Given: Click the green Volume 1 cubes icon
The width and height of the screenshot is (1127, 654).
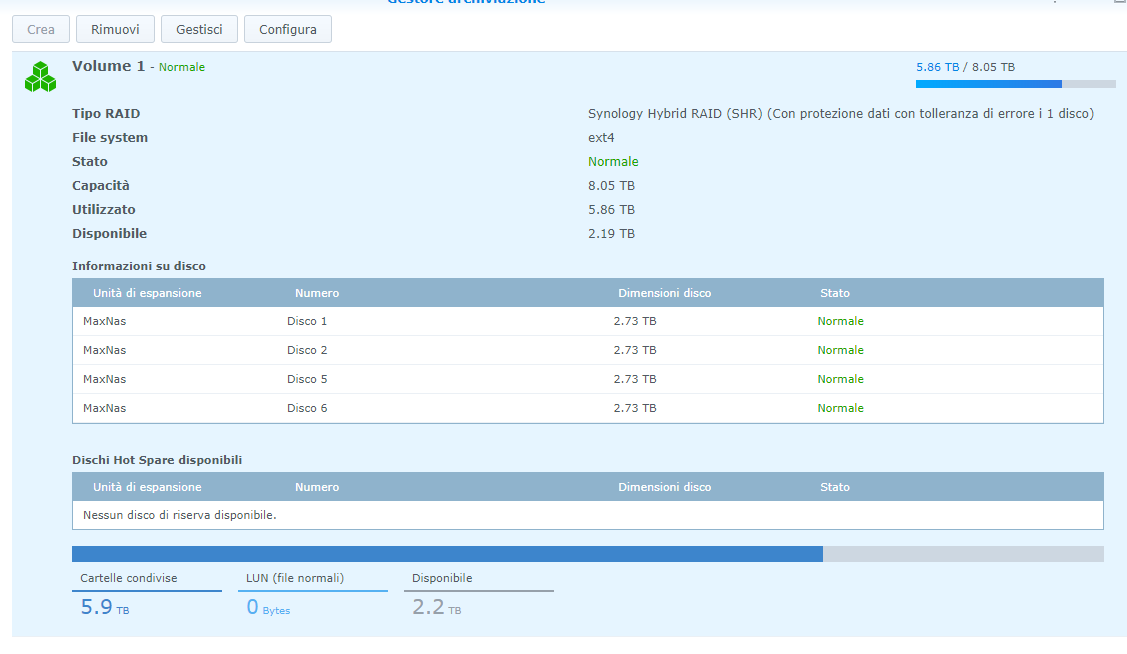Looking at the screenshot, I should tap(40, 77).
